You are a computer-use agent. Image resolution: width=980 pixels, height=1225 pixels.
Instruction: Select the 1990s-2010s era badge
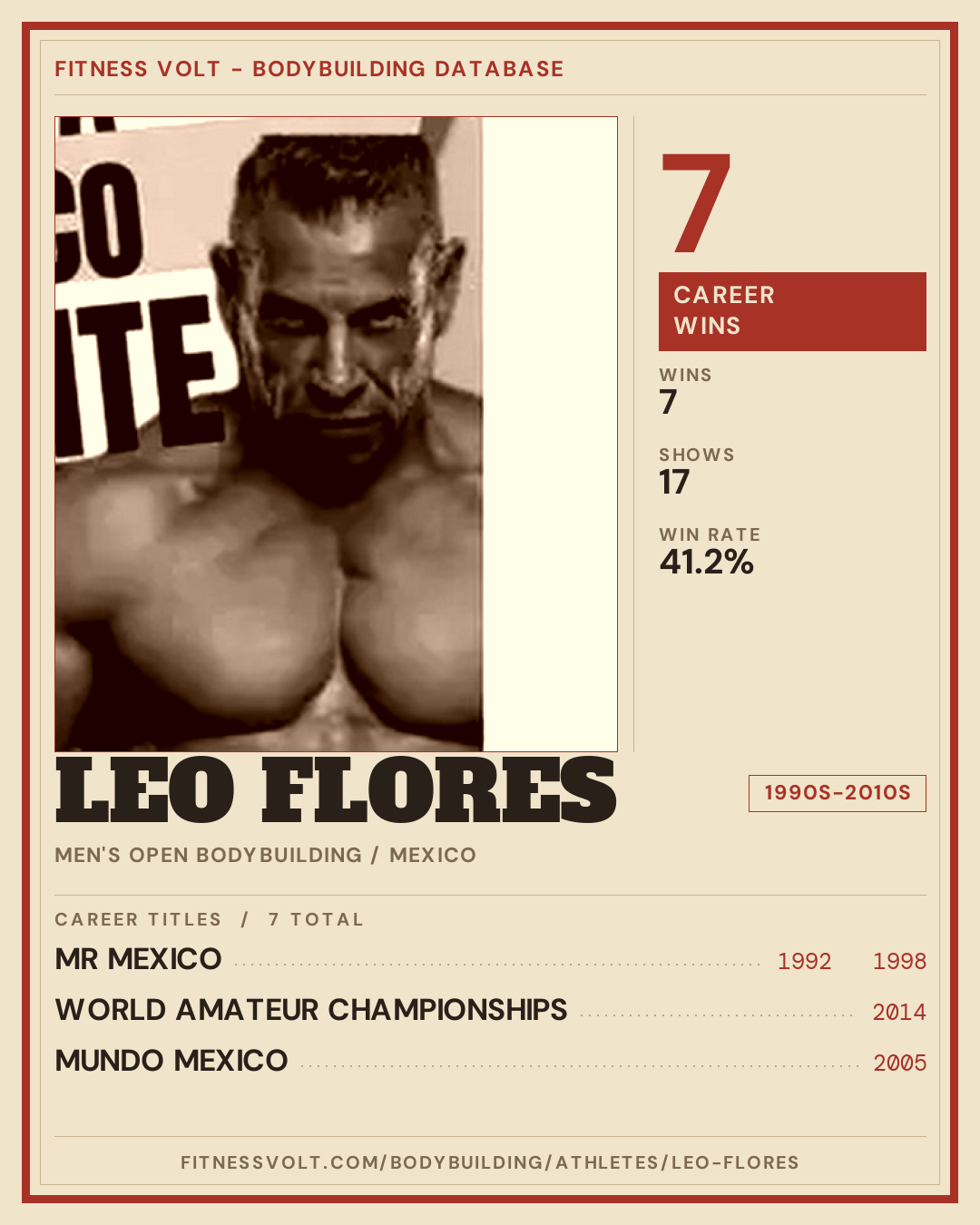837,793
